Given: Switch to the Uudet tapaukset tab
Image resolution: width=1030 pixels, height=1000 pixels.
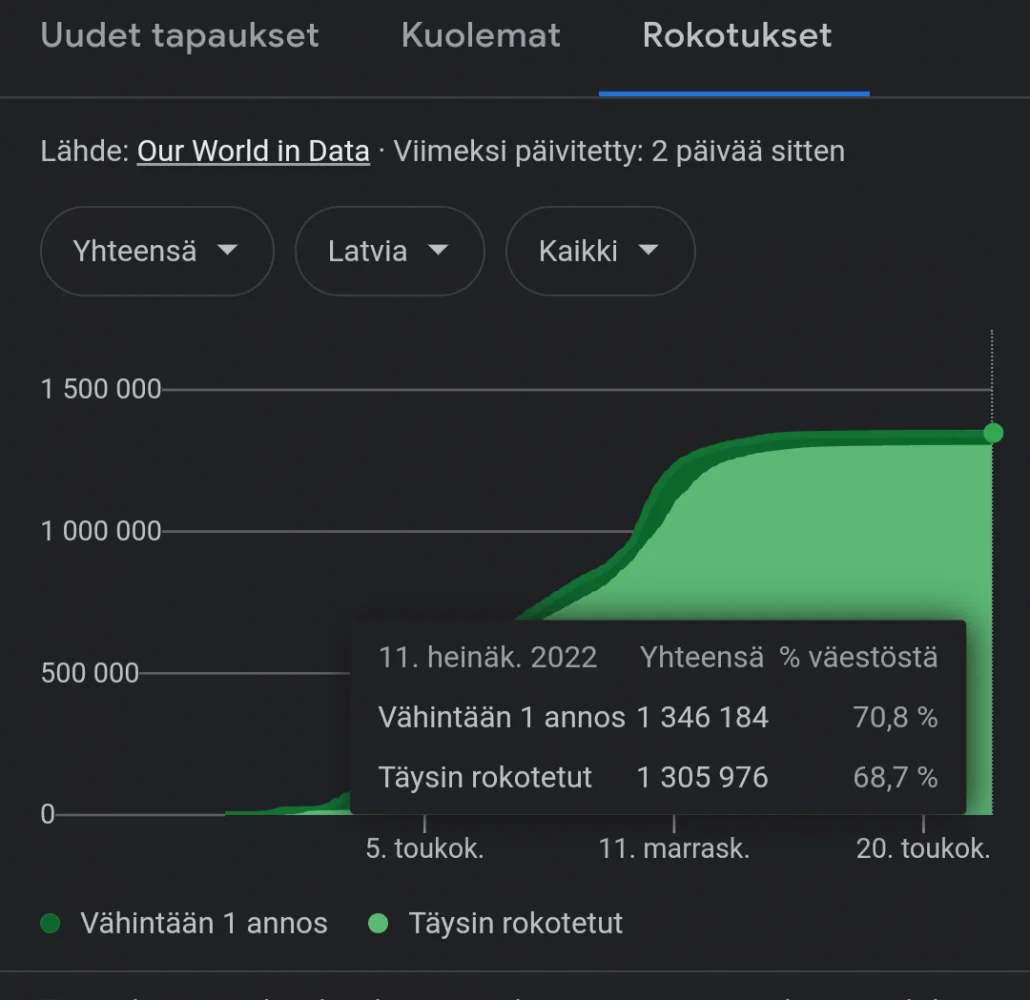Looking at the screenshot, I should [x=180, y=36].
